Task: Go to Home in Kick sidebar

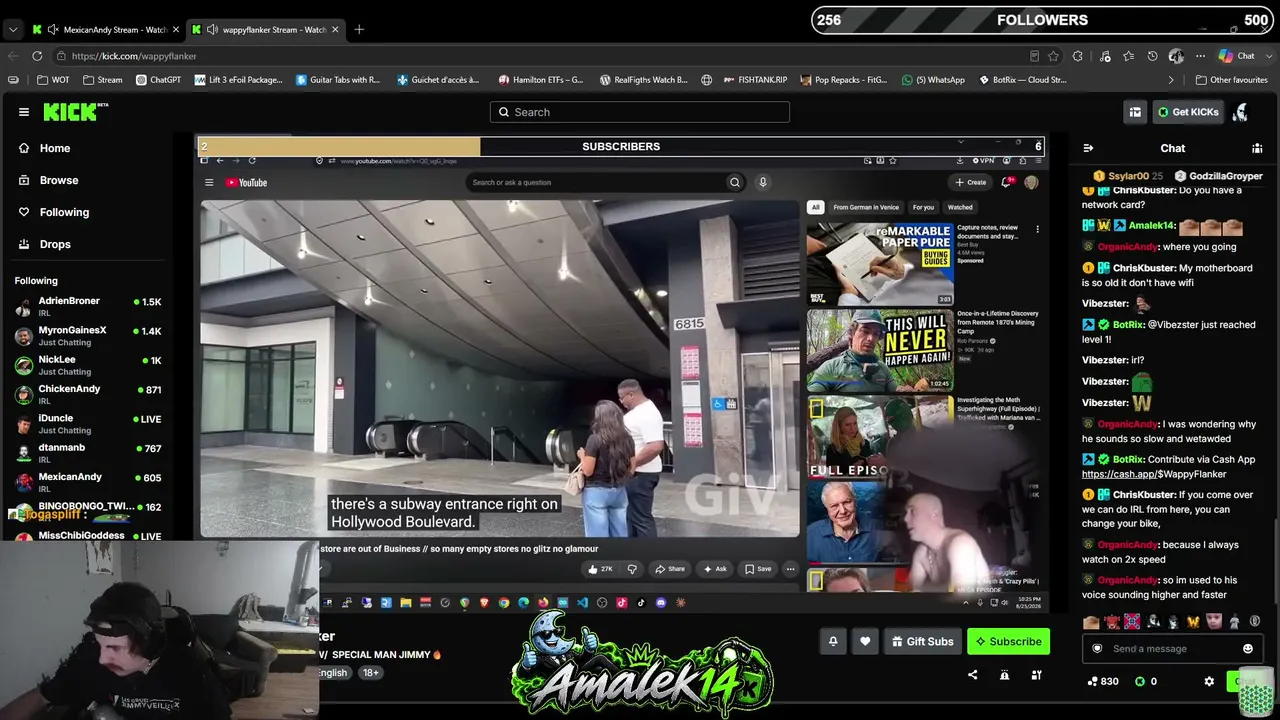Action: [55, 148]
